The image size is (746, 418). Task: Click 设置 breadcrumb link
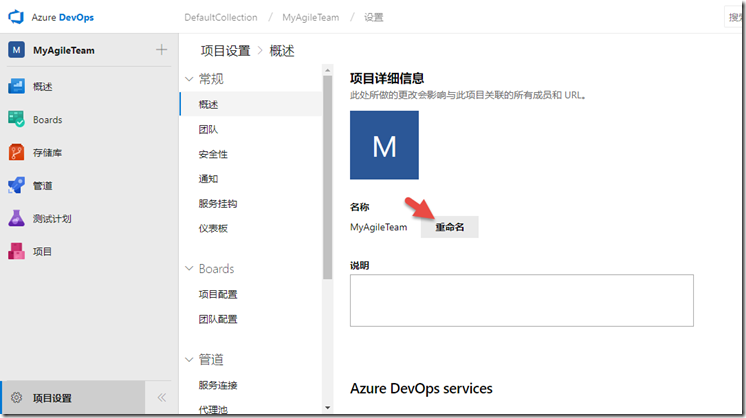tap(373, 18)
